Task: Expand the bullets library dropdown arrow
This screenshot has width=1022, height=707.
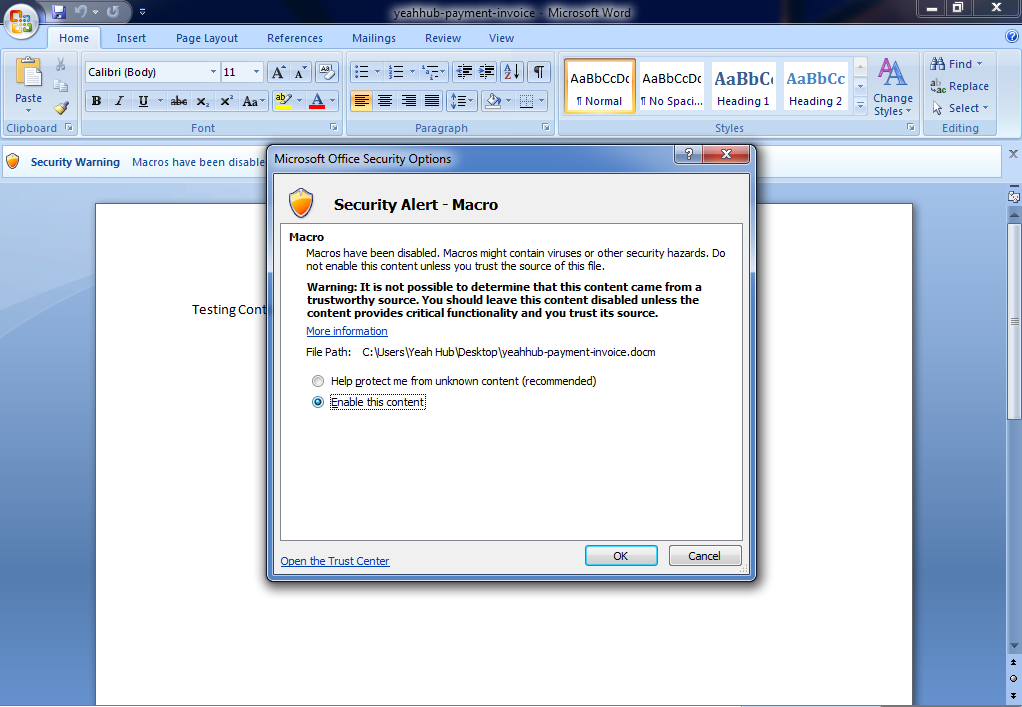Action: (377, 72)
